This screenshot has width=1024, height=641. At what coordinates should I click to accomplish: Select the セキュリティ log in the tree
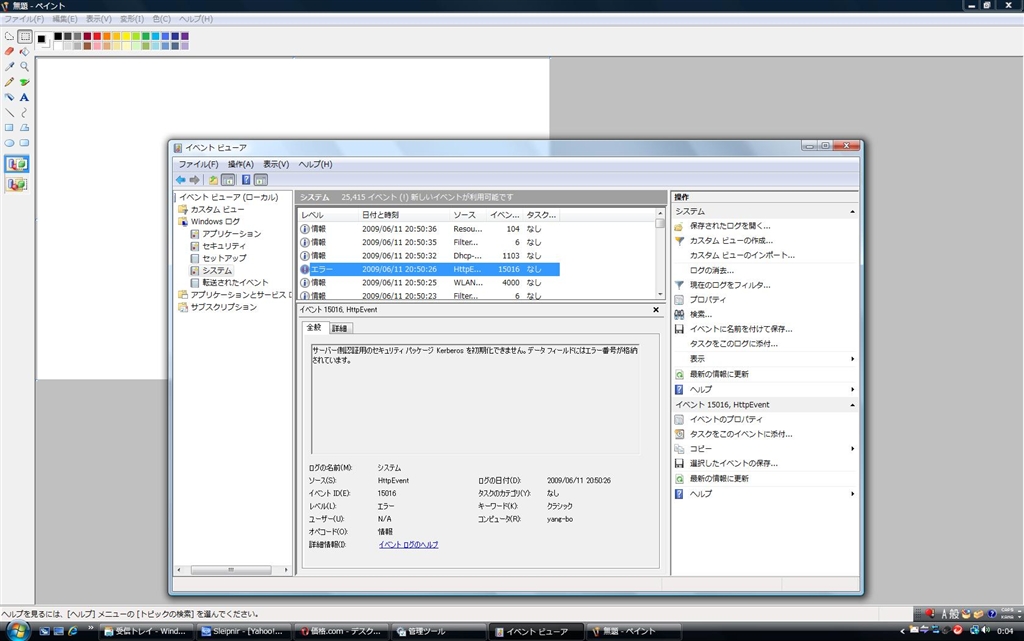[223, 246]
